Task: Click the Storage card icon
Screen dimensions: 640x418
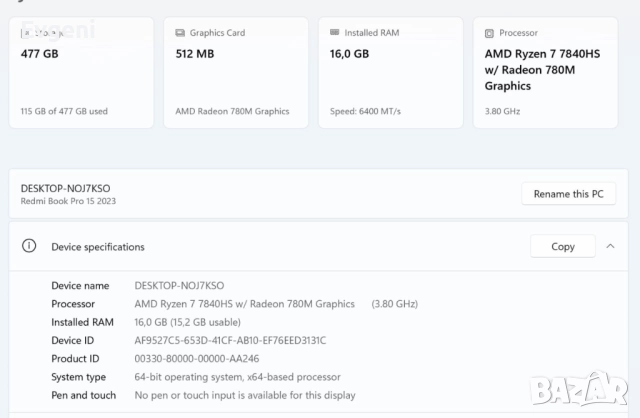Action: [26, 33]
